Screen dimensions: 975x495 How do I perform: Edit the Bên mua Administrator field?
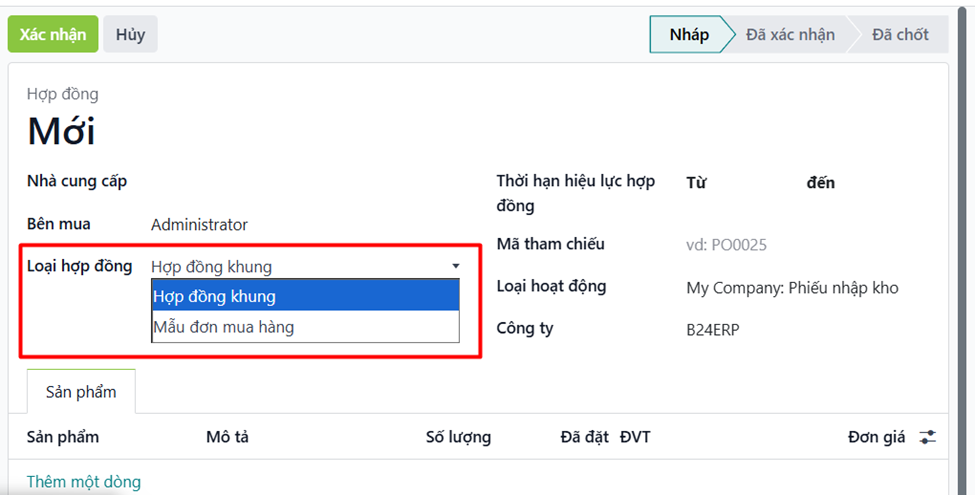pos(300,225)
